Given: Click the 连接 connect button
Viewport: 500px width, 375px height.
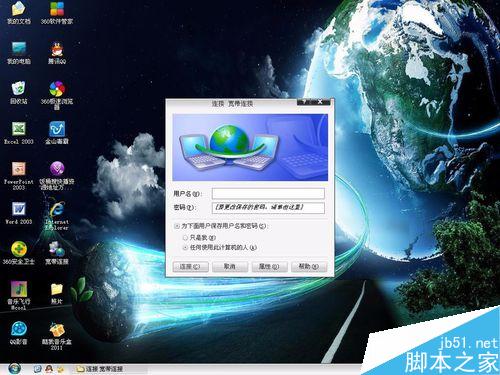Looking at the screenshot, I should 191,267.
